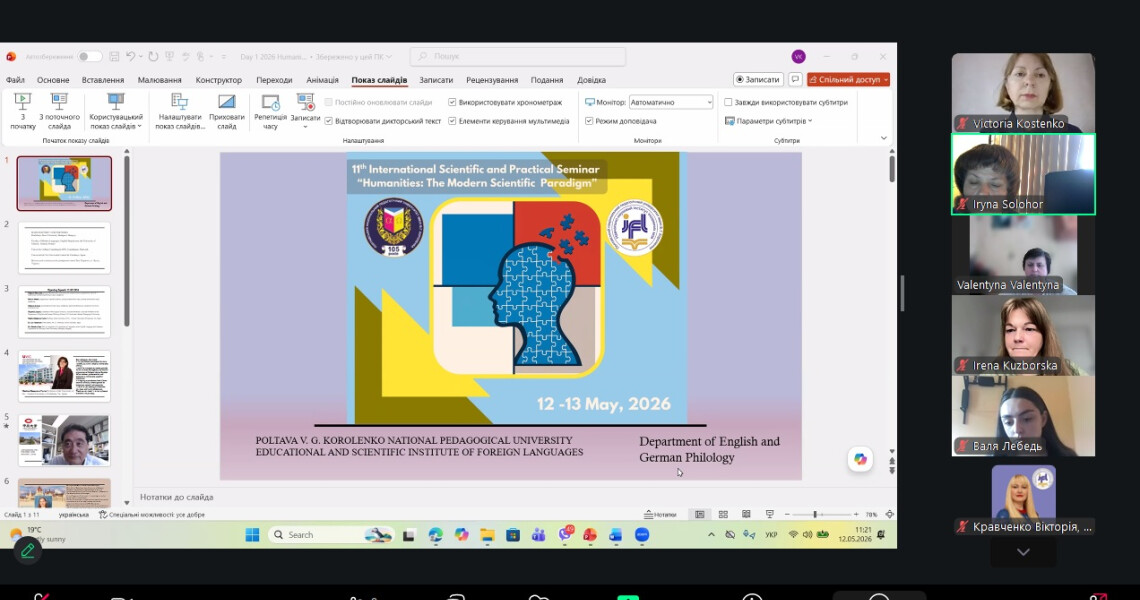This screenshot has width=1140, height=600.
Task: Toggle Нотатки button in status bar
Action: click(x=661, y=514)
